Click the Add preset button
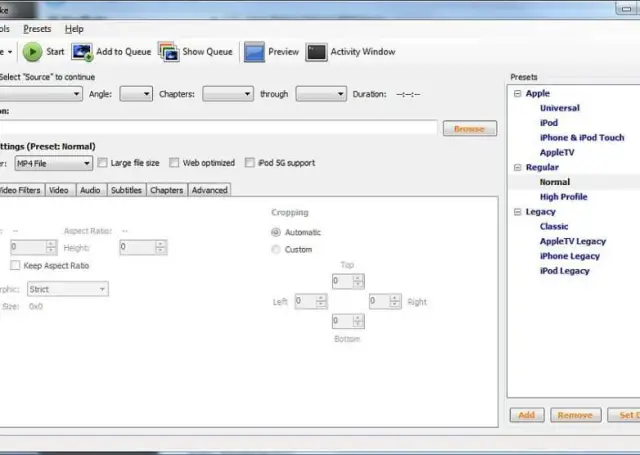This screenshot has width=640, height=455. click(526, 415)
